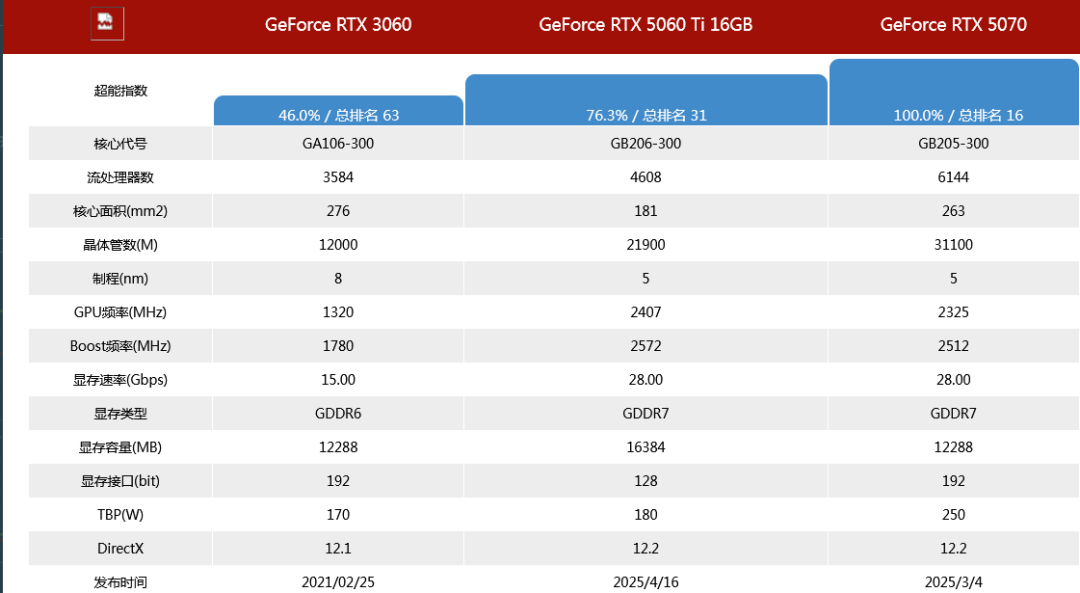This screenshot has height=593, width=1080.
Task: Click the 180 TBP value
Action: click(x=645, y=514)
